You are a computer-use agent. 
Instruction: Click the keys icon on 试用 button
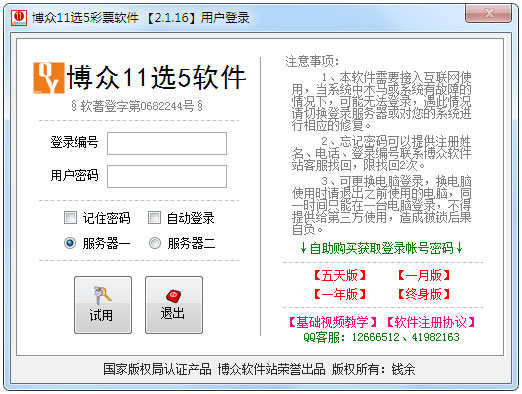(102, 295)
